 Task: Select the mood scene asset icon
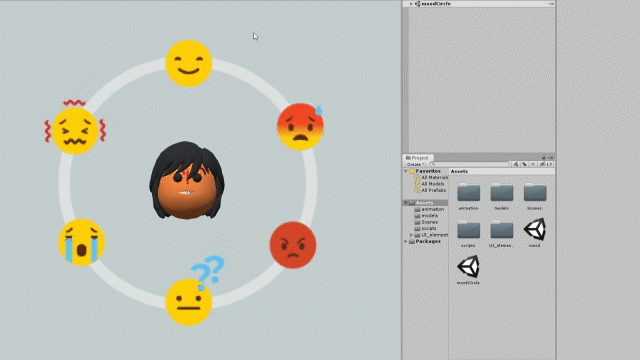pyautogui.click(x=535, y=229)
